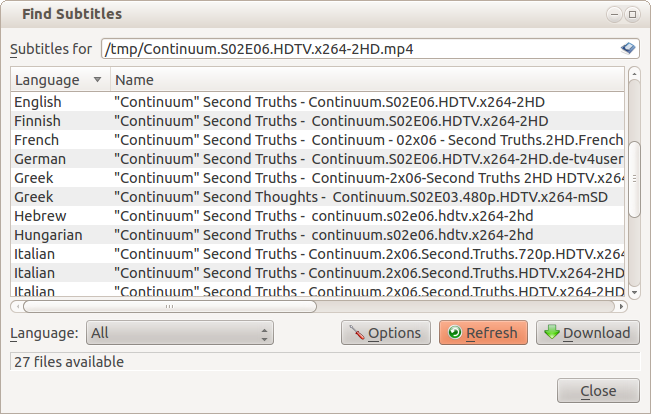
Task: Minimize the Find Subtitles window
Action: click(x=614, y=15)
